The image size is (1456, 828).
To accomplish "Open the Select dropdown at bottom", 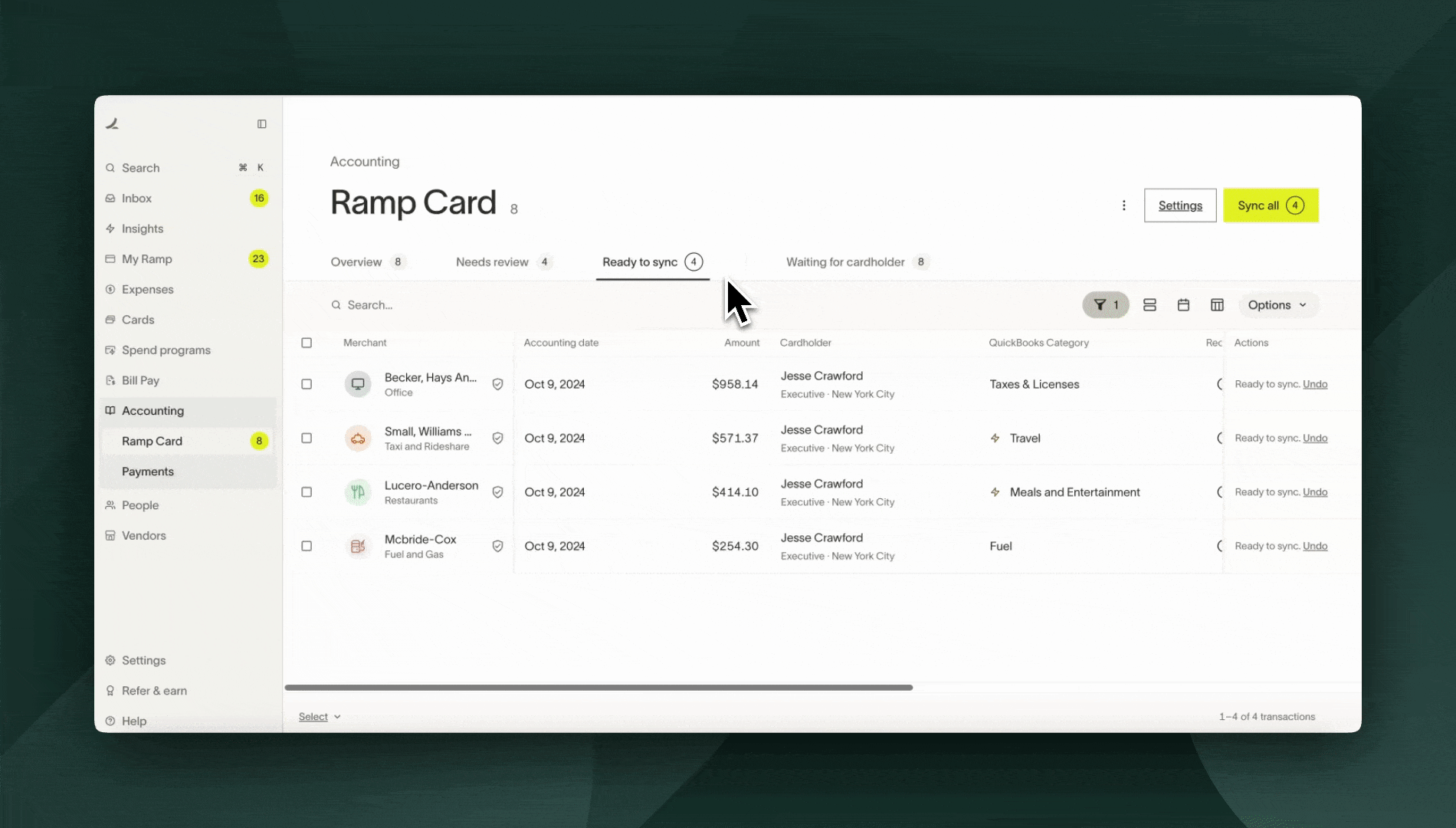I will coord(320,717).
